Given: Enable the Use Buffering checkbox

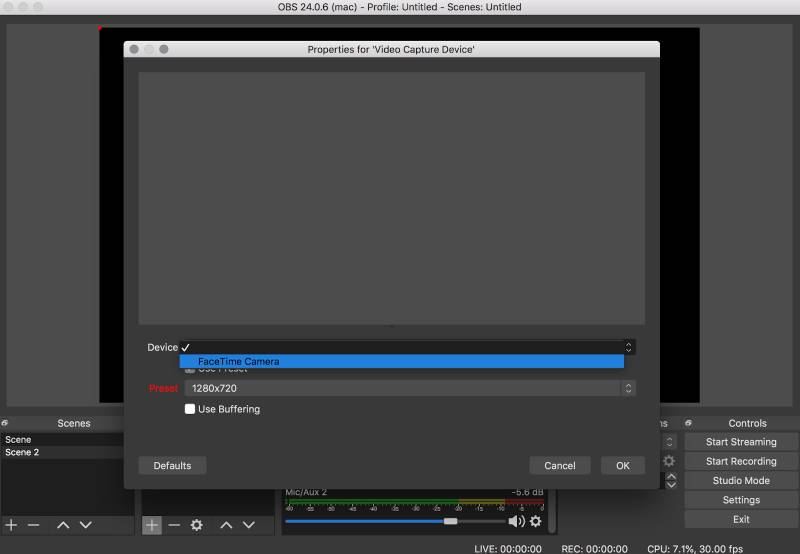Looking at the screenshot, I should point(190,409).
